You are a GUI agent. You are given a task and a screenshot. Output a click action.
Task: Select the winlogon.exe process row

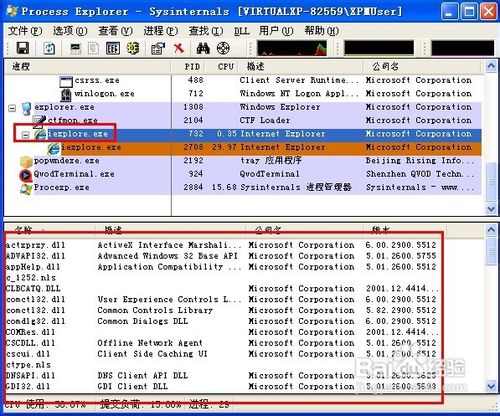point(243,94)
